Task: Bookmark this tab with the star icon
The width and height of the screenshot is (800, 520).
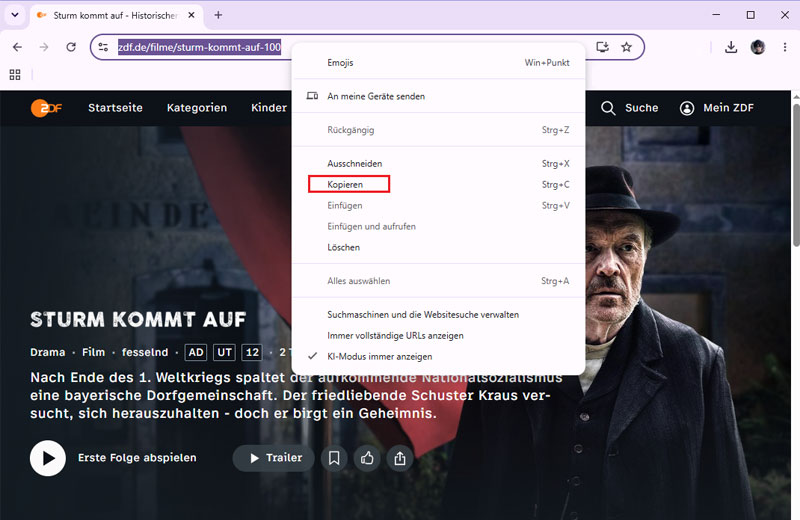Action: (627, 47)
